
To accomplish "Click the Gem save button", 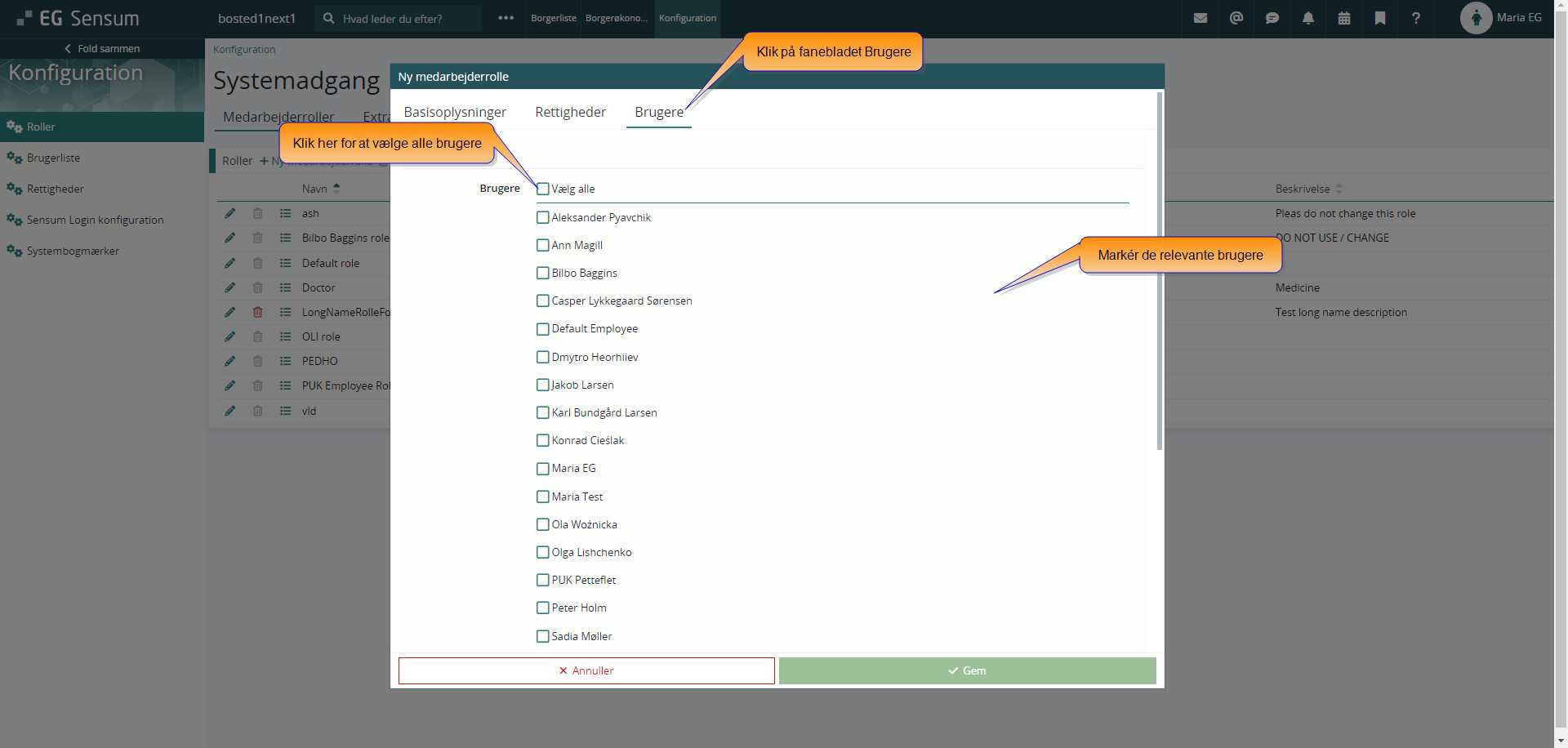I will click(967, 670).
